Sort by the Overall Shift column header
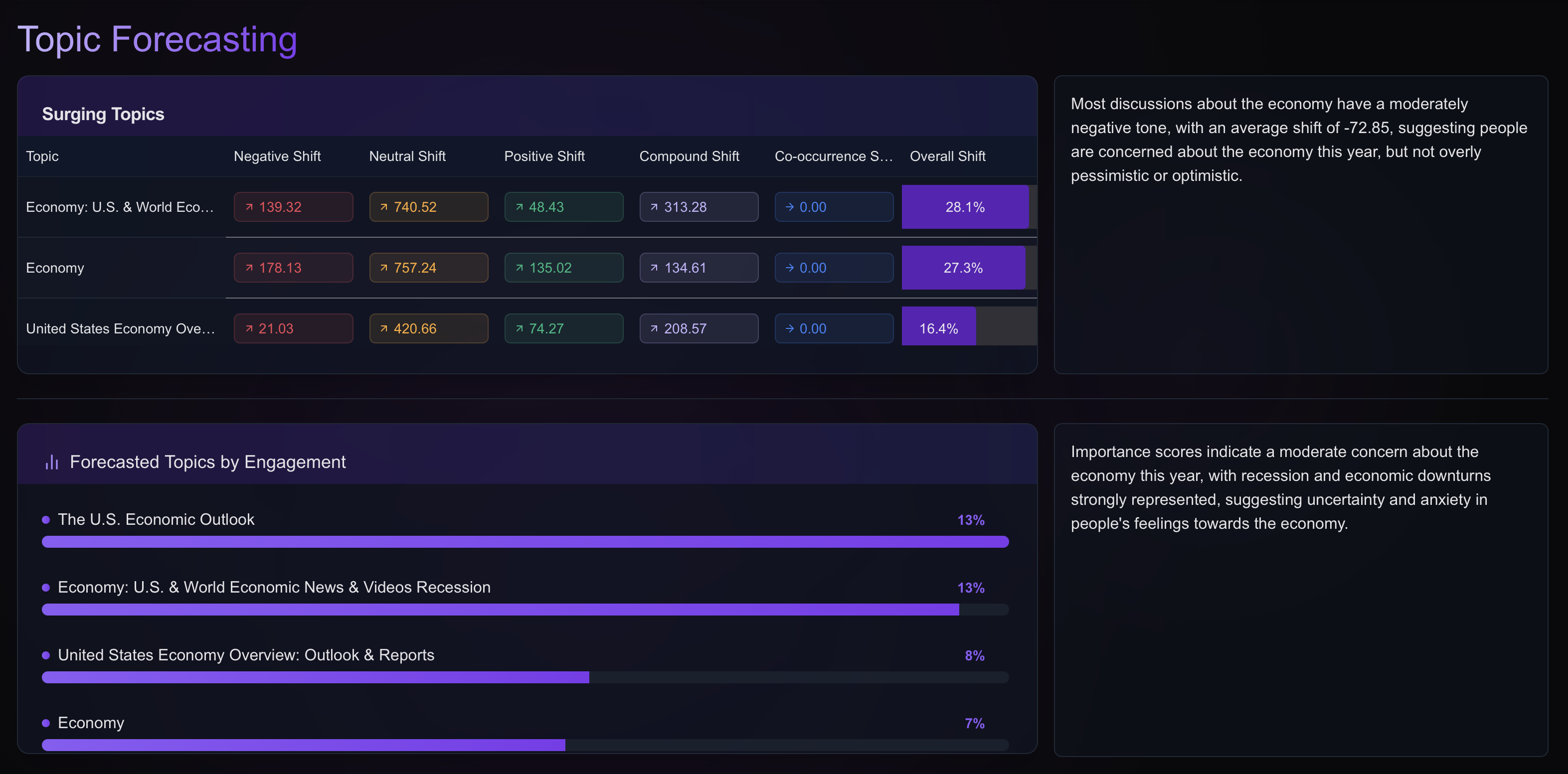 947,156
